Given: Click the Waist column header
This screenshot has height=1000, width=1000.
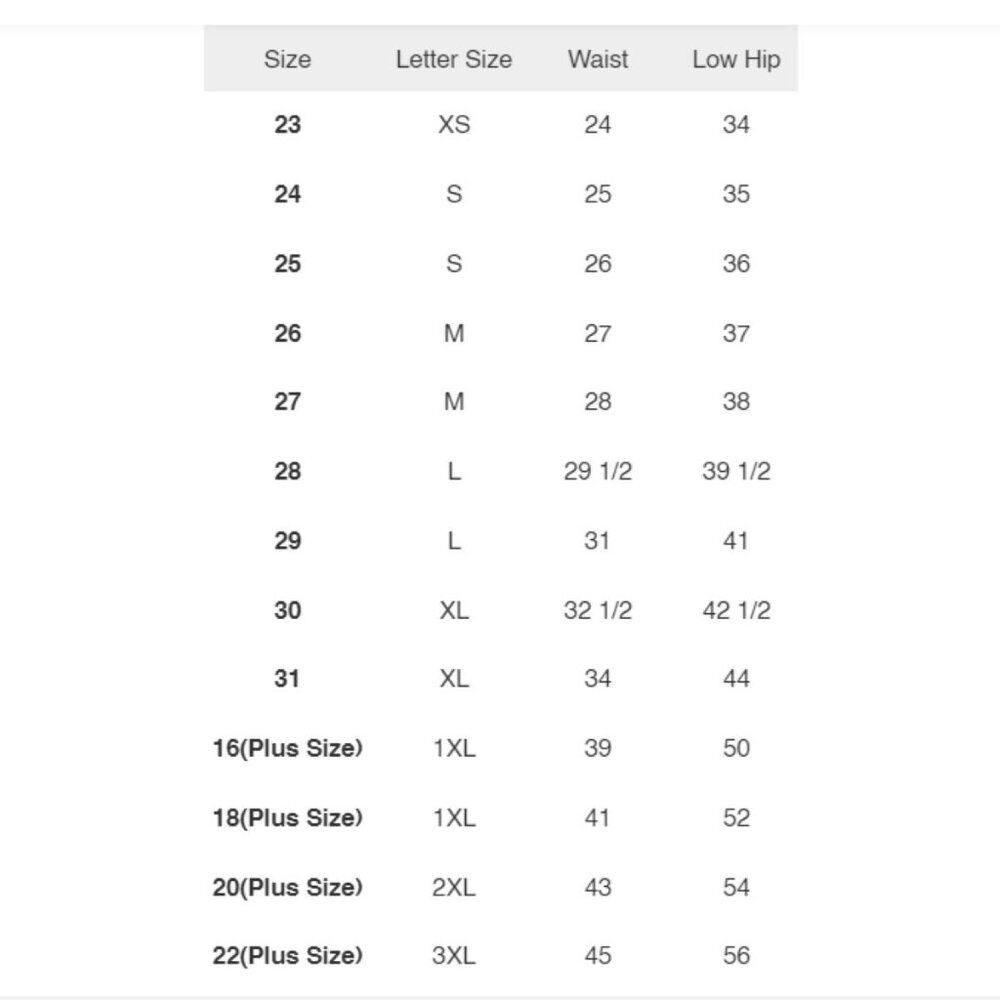Looking at the screenshot, I should pos(598,59).
